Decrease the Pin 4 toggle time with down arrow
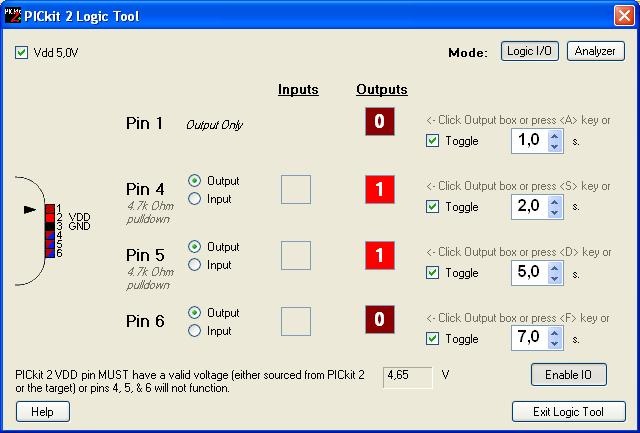Image resolution: width=640 pixels, height=433 pixels. tap(555, 213)
